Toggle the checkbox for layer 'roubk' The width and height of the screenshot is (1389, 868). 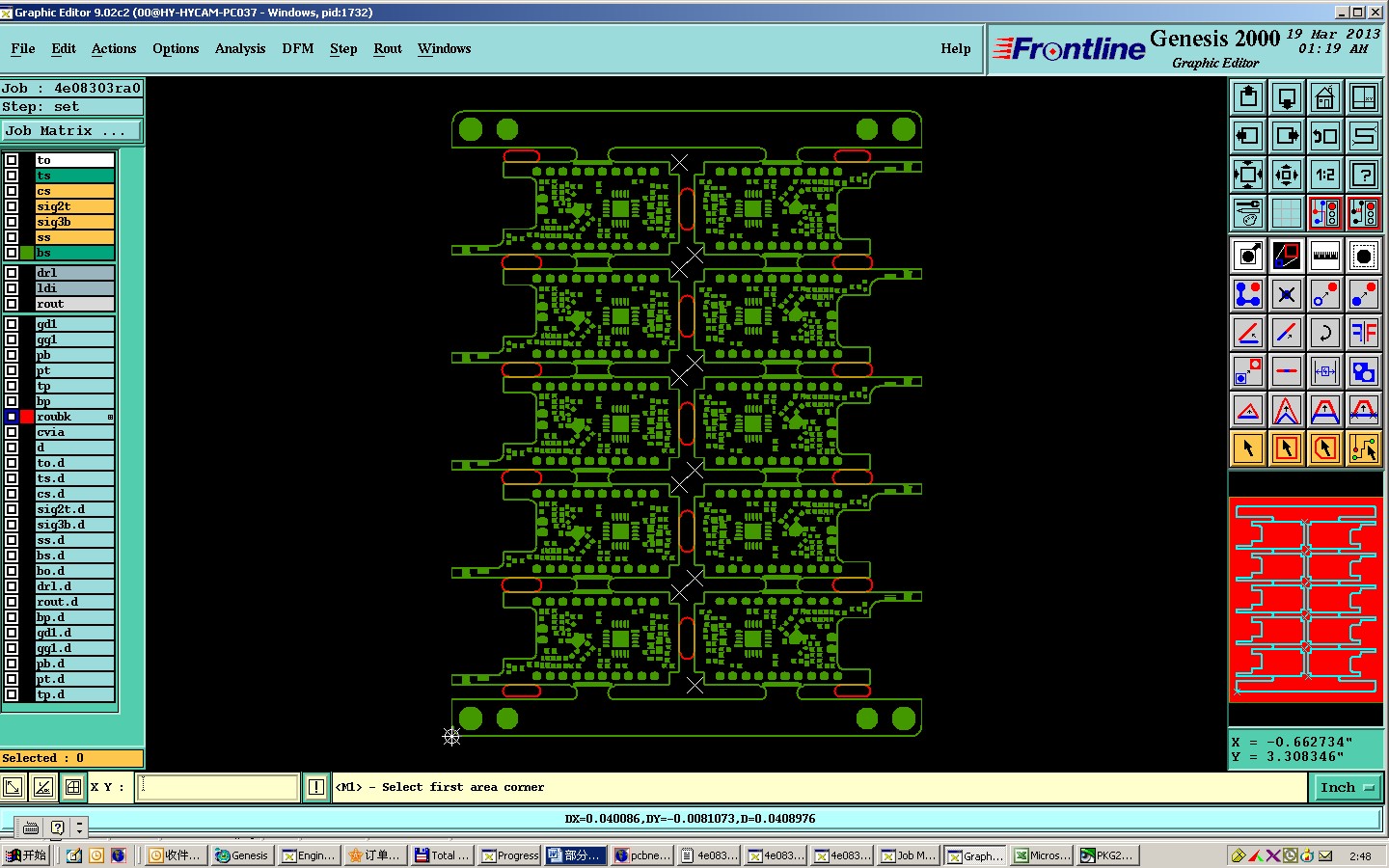[x=12, y=417]
